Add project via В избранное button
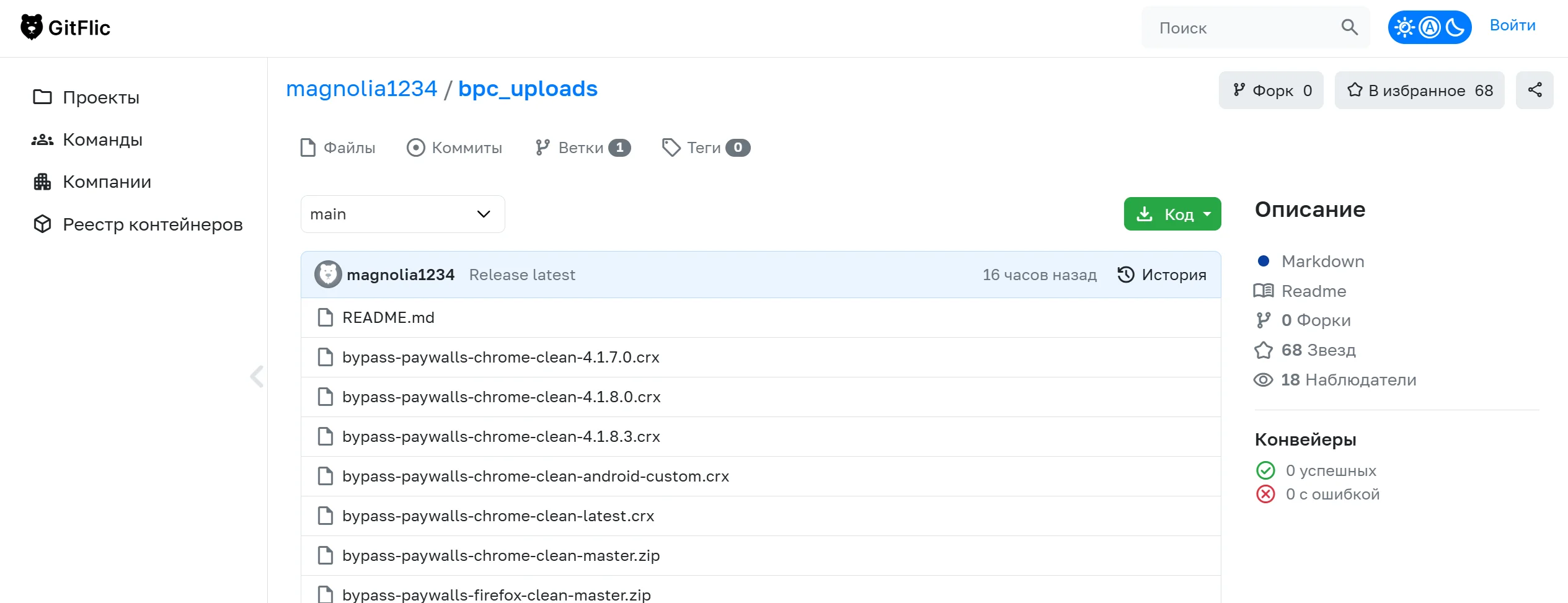Viewport: 1568px width, 603px height. point(1420,90)
